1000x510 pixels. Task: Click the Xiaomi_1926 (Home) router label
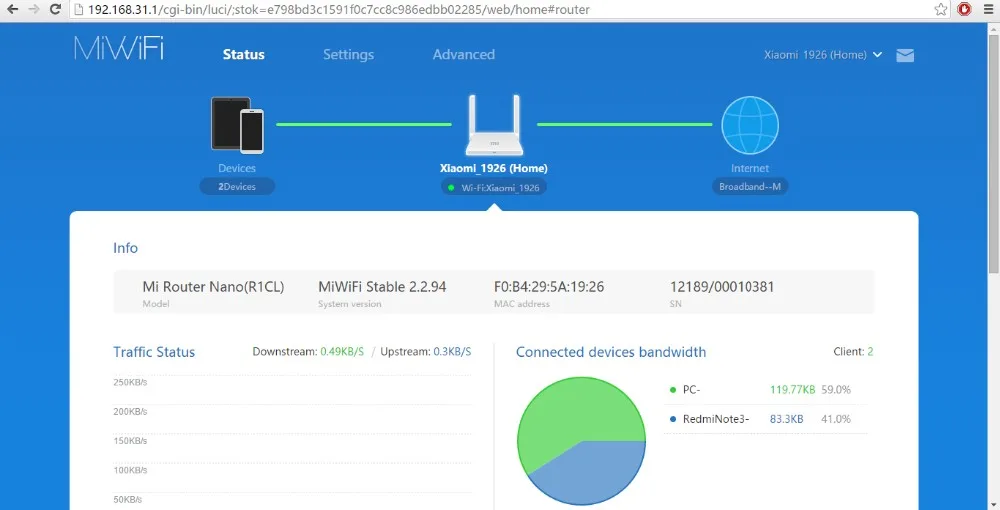coord(494,168)
